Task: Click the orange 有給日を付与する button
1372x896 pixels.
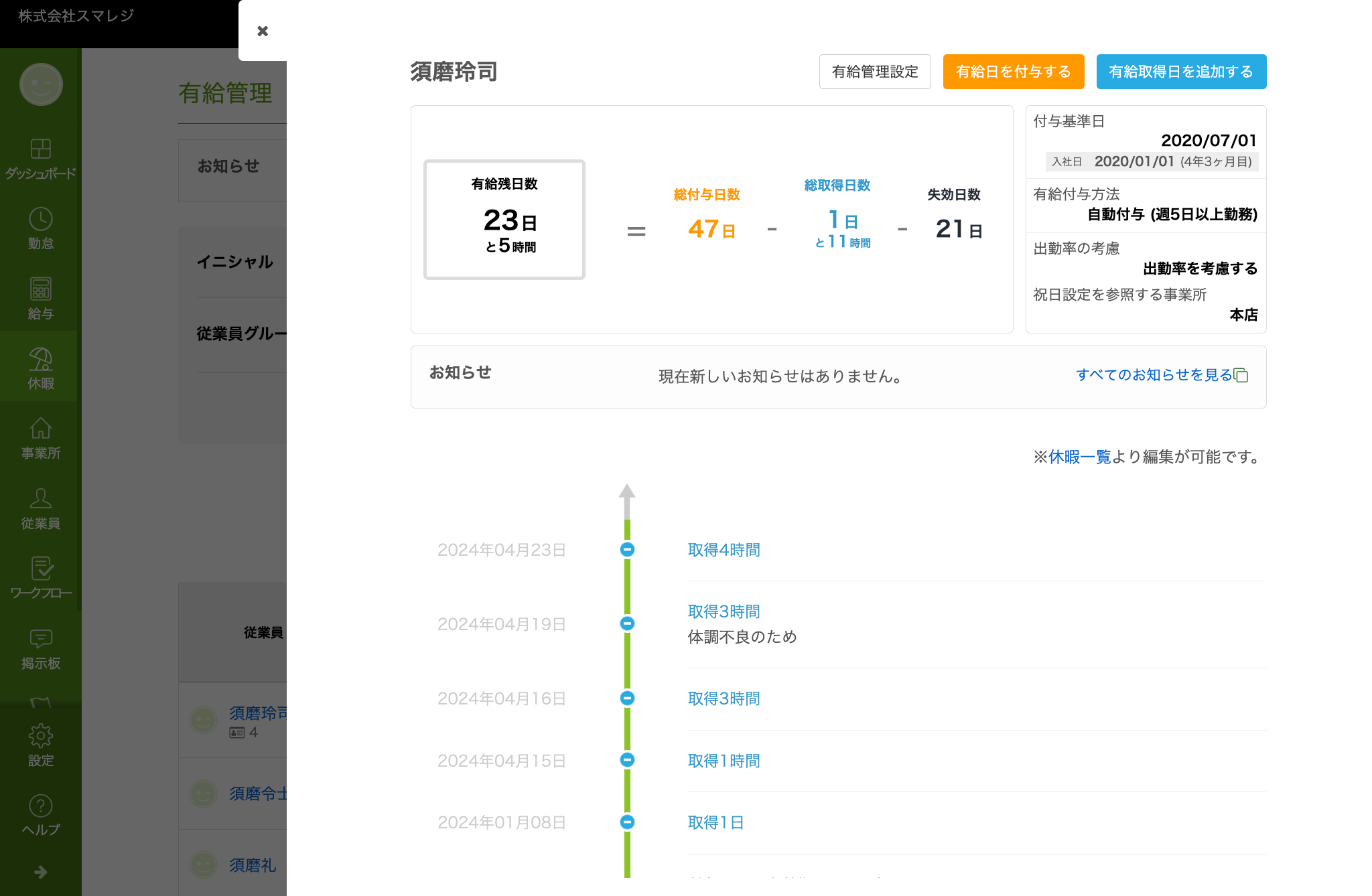Action: coord(1014,72)
